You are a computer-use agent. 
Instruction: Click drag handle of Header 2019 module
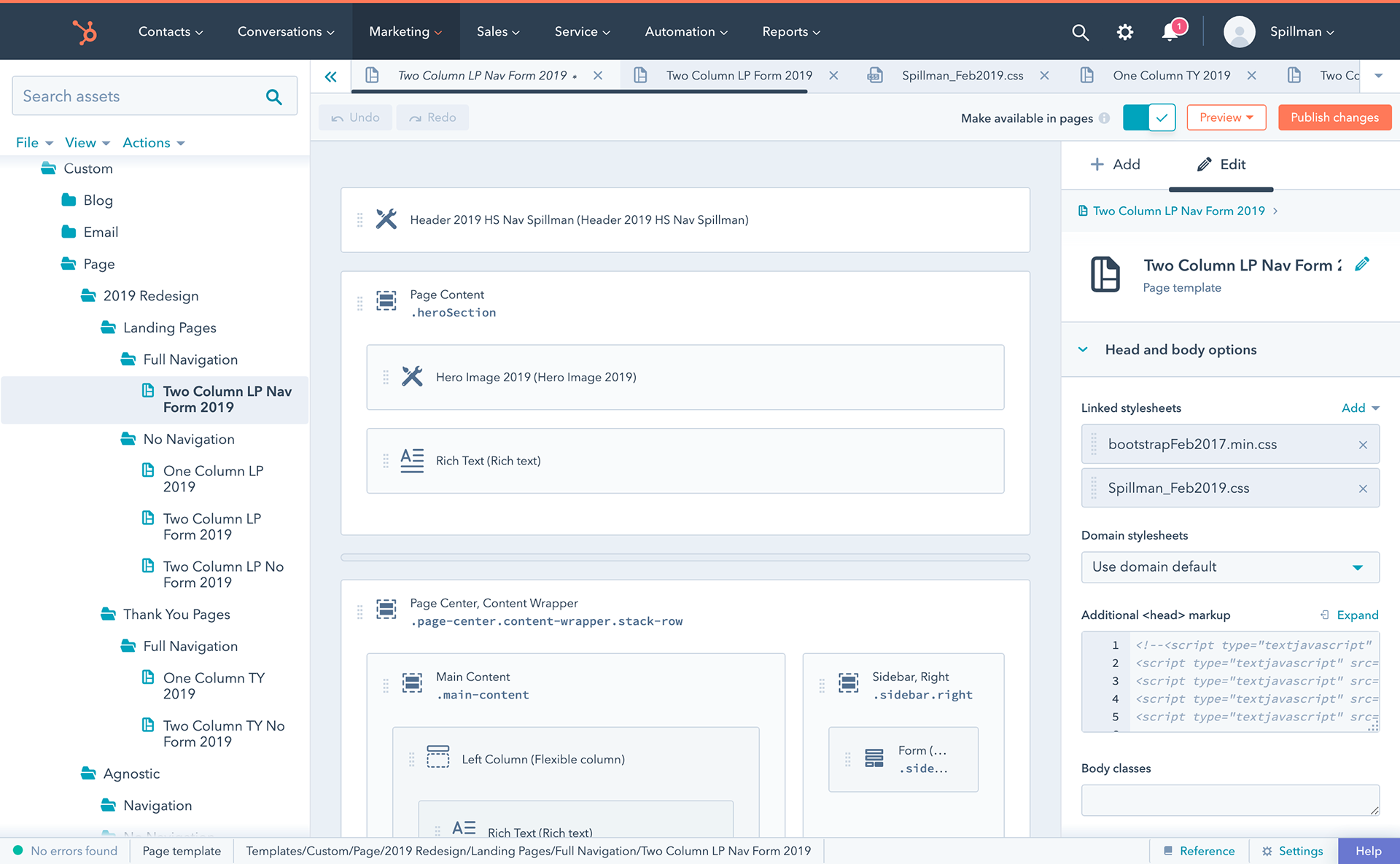click(359, 219)
